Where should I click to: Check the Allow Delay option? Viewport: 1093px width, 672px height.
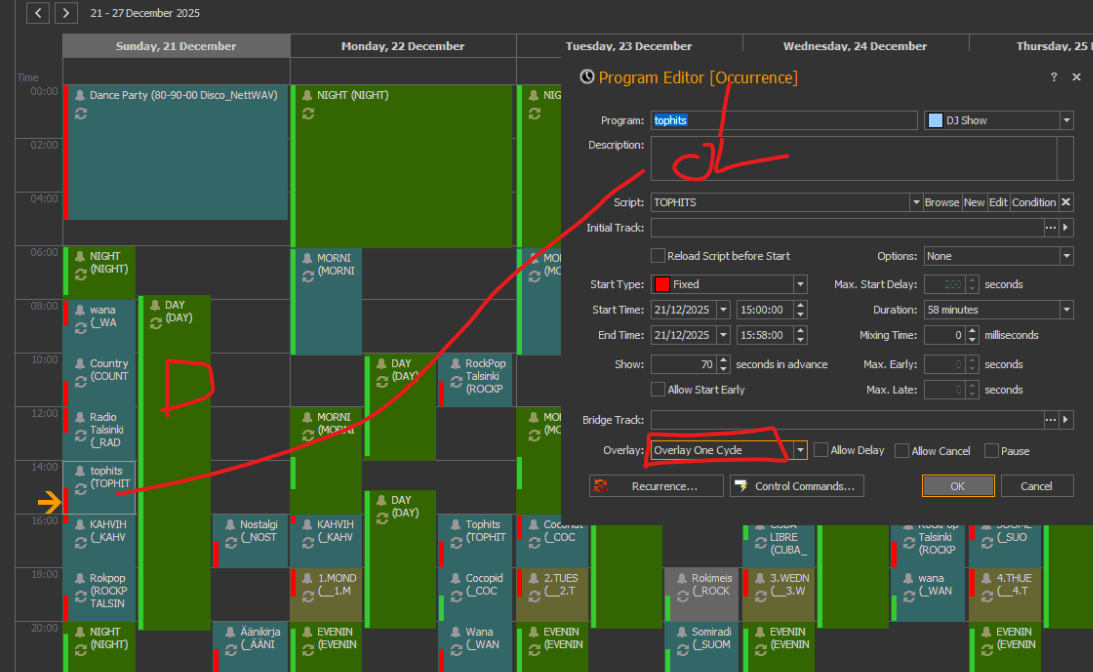(820, 451)
